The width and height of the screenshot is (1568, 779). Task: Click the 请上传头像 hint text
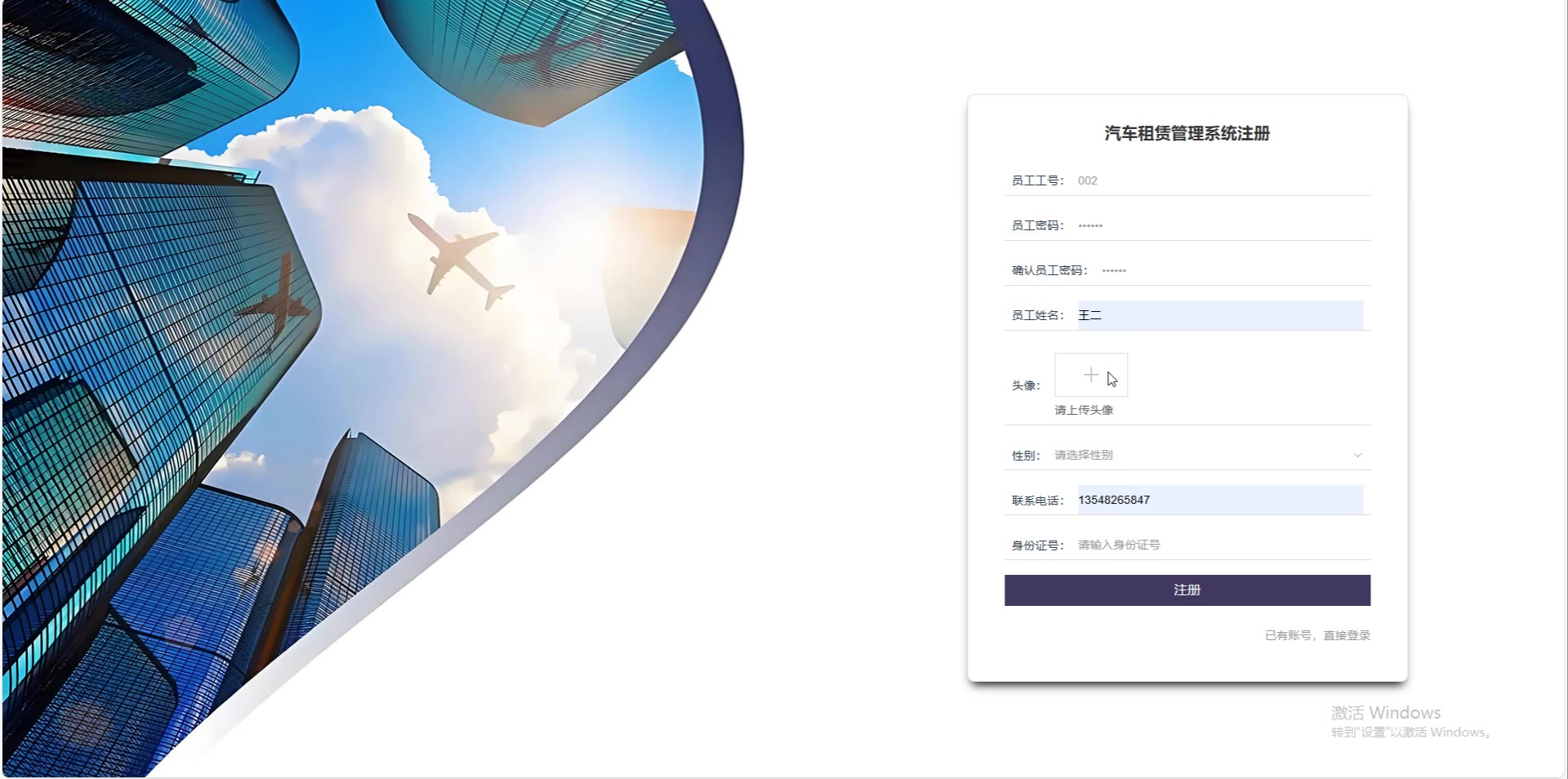[1084, 410]
